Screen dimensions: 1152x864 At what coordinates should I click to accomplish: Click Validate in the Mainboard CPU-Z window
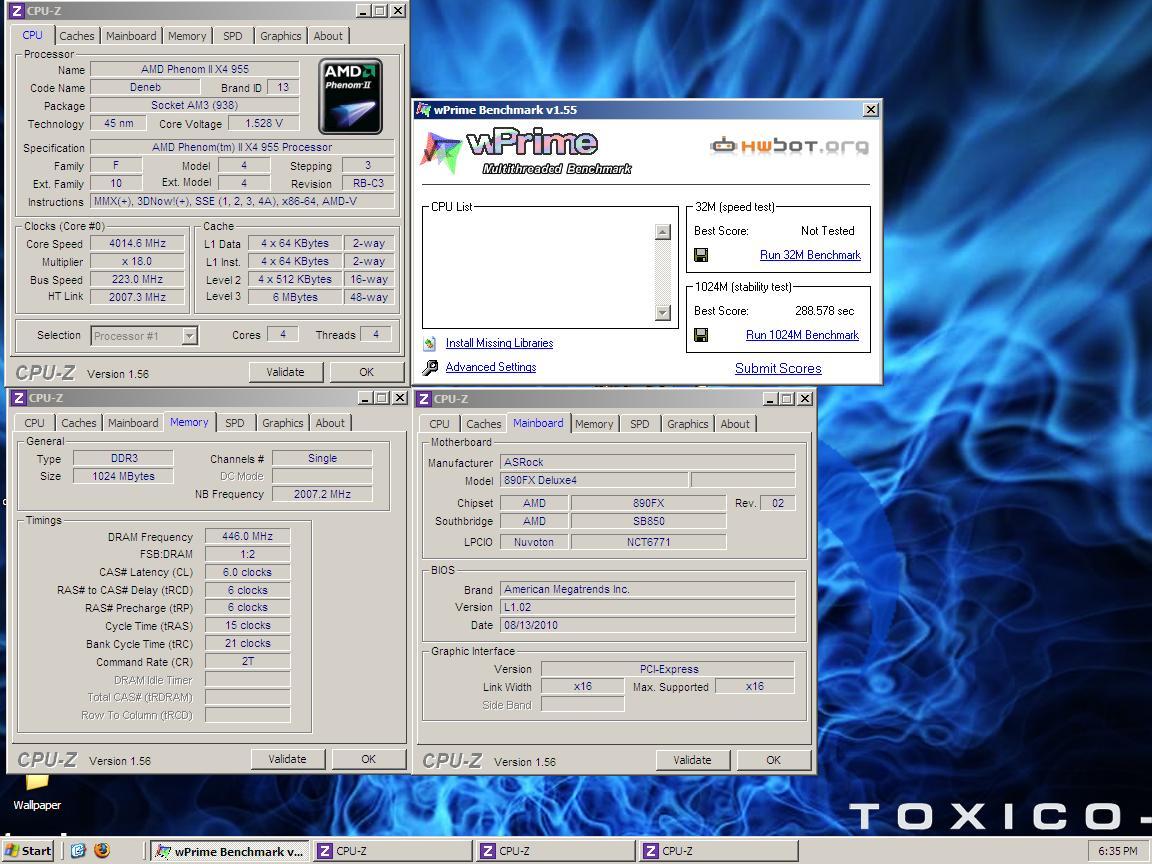tap(692, 760)
